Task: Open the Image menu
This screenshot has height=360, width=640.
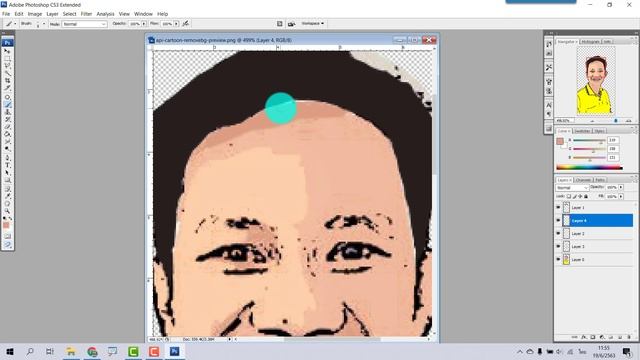Action: [35, 14]
